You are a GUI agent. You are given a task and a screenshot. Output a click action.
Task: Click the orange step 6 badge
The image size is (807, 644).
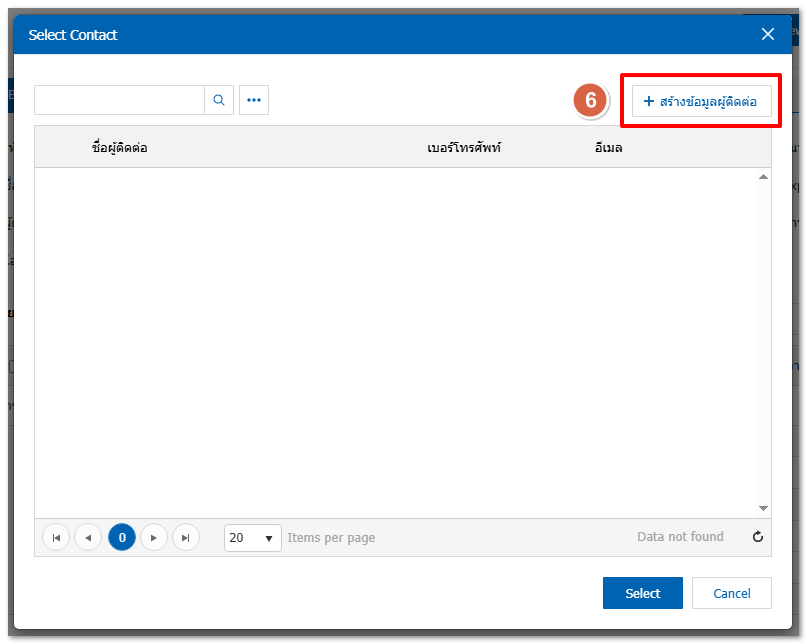pyautogui.click(x=591, y=101)
